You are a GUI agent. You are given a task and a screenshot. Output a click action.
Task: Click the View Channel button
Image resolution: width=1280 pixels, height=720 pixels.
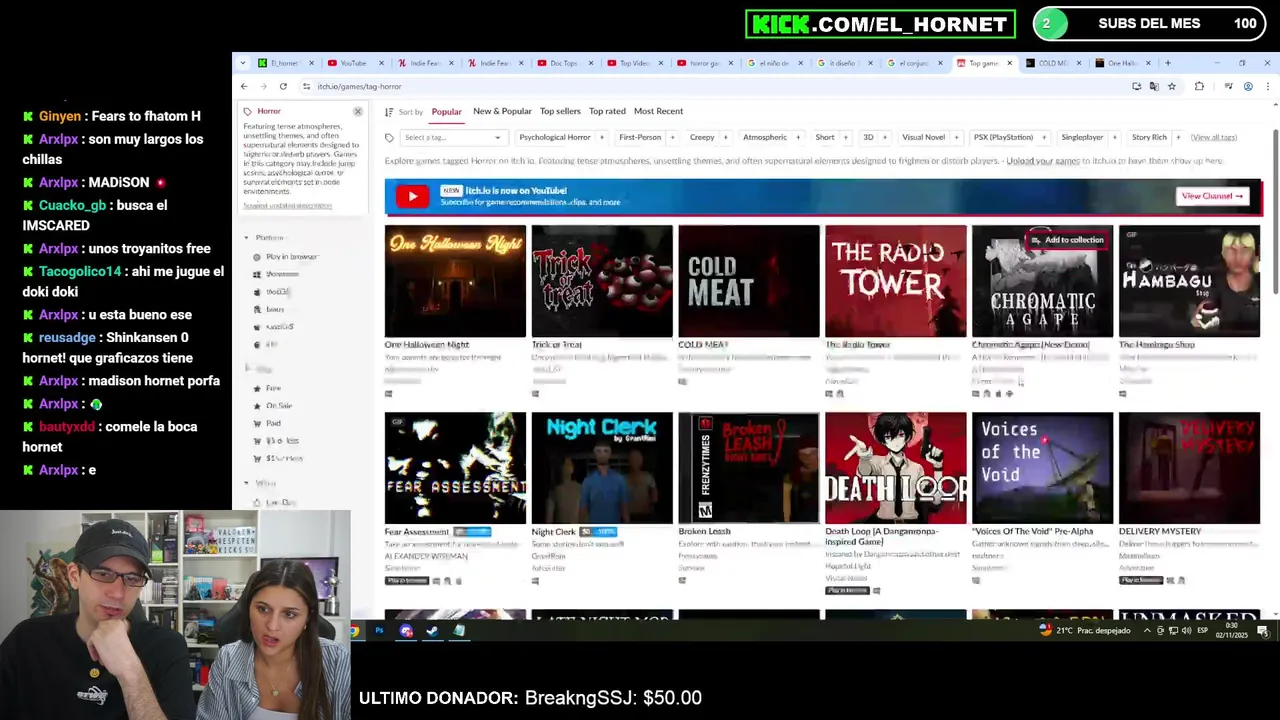[x=1212, y=196]
